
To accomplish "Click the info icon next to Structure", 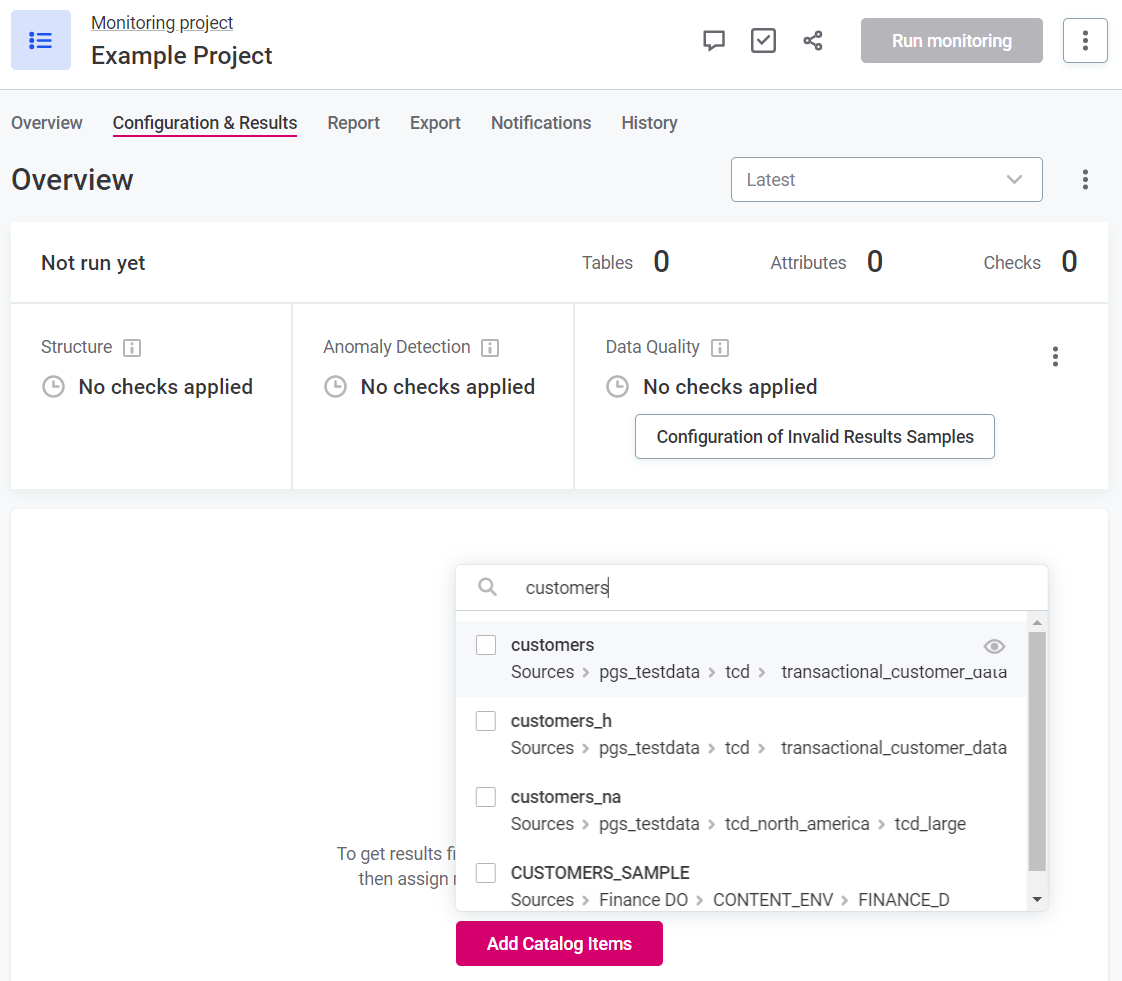I will tap(132, 348).
